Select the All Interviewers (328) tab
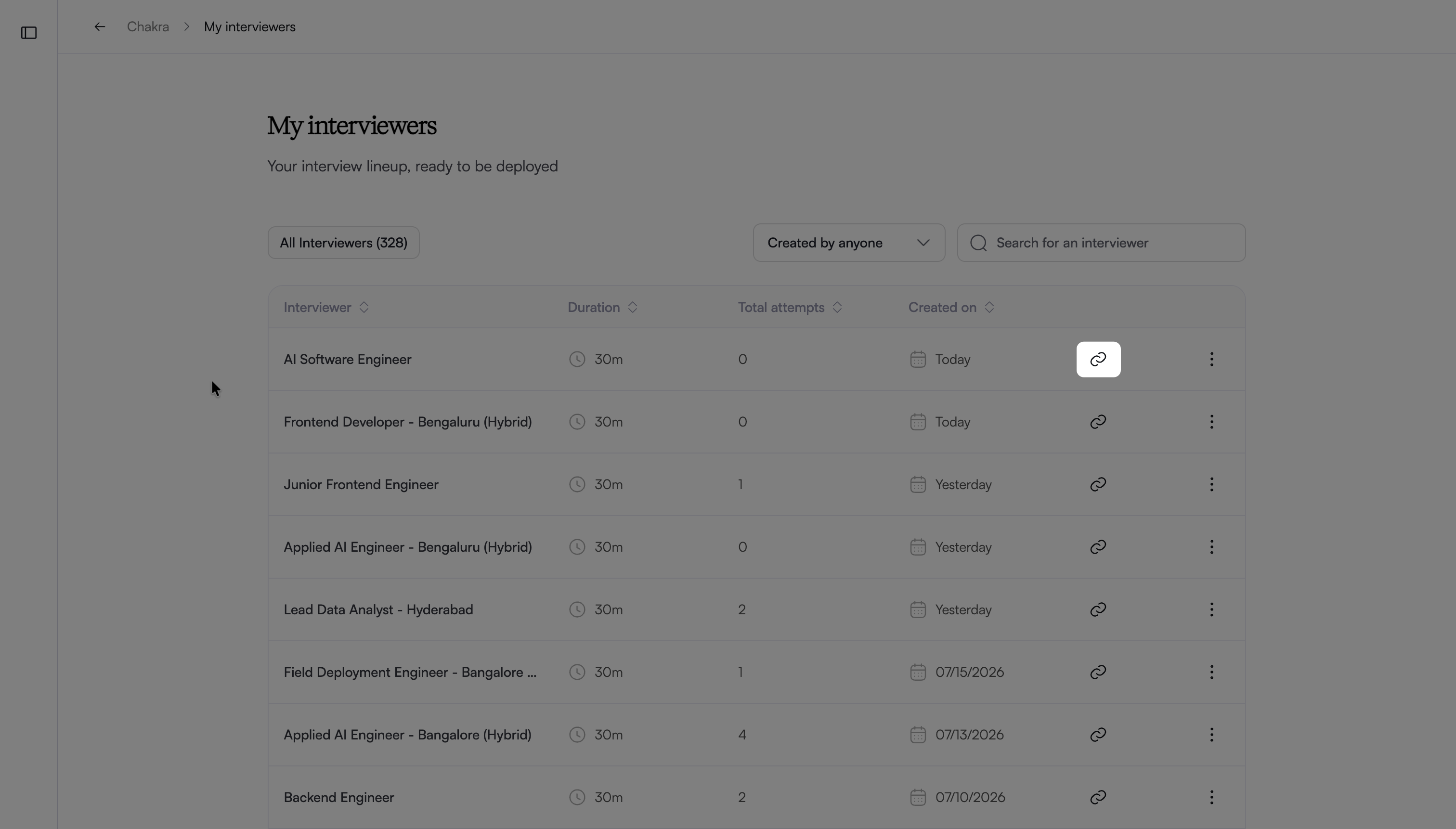This screenshot has width=1456, height=829. (x=343, y=243)
